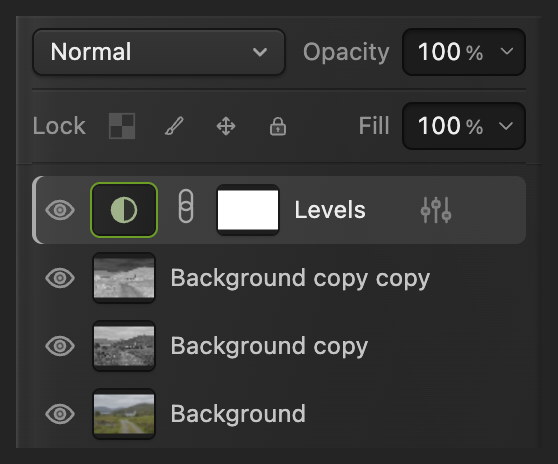Select the Levels adjustment half-circle thumbnail
This screenshot has height=464, width=558.
[x=124, y=210]
